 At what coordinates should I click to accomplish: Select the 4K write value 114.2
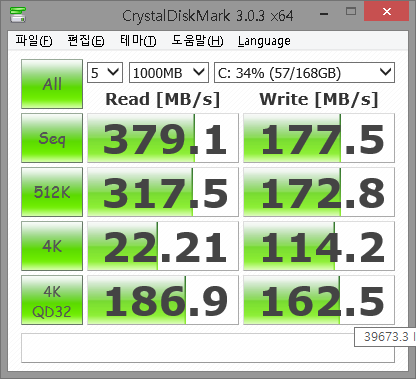(x=319, y=246)
